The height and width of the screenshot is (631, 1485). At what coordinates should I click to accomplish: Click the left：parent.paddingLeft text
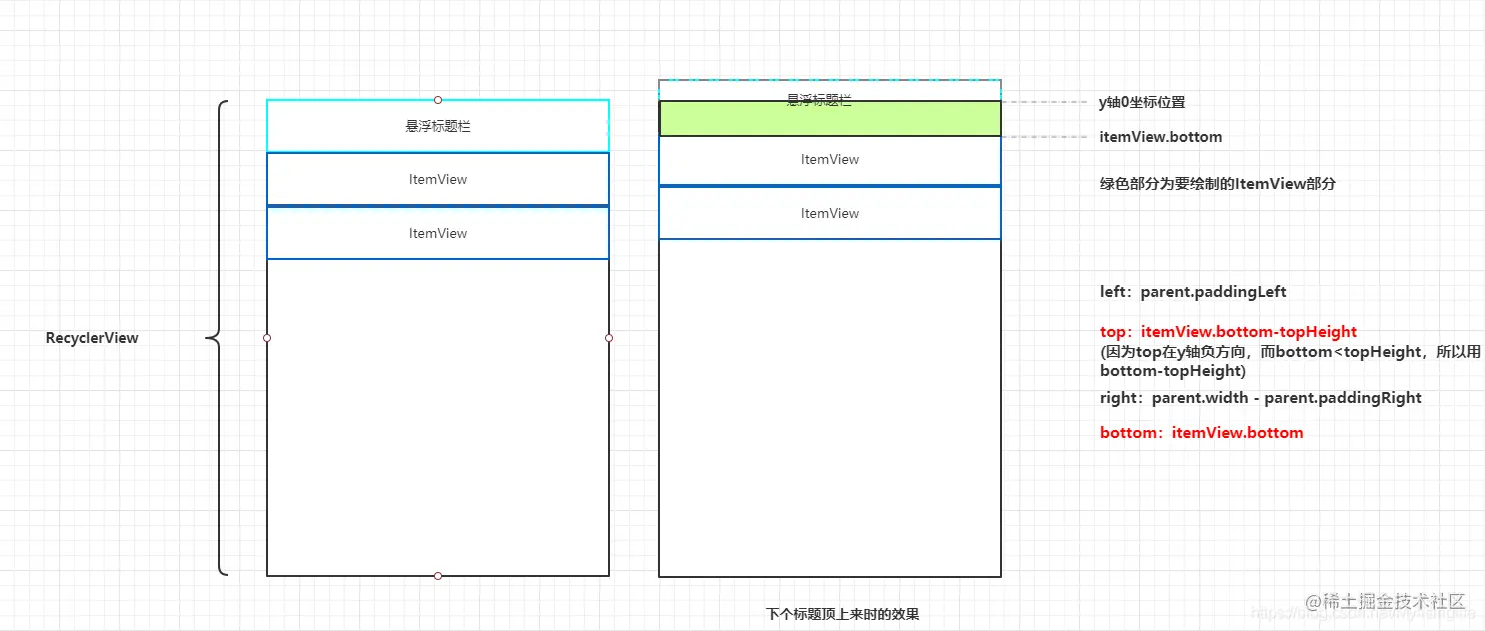click(x=1193, y=292)
